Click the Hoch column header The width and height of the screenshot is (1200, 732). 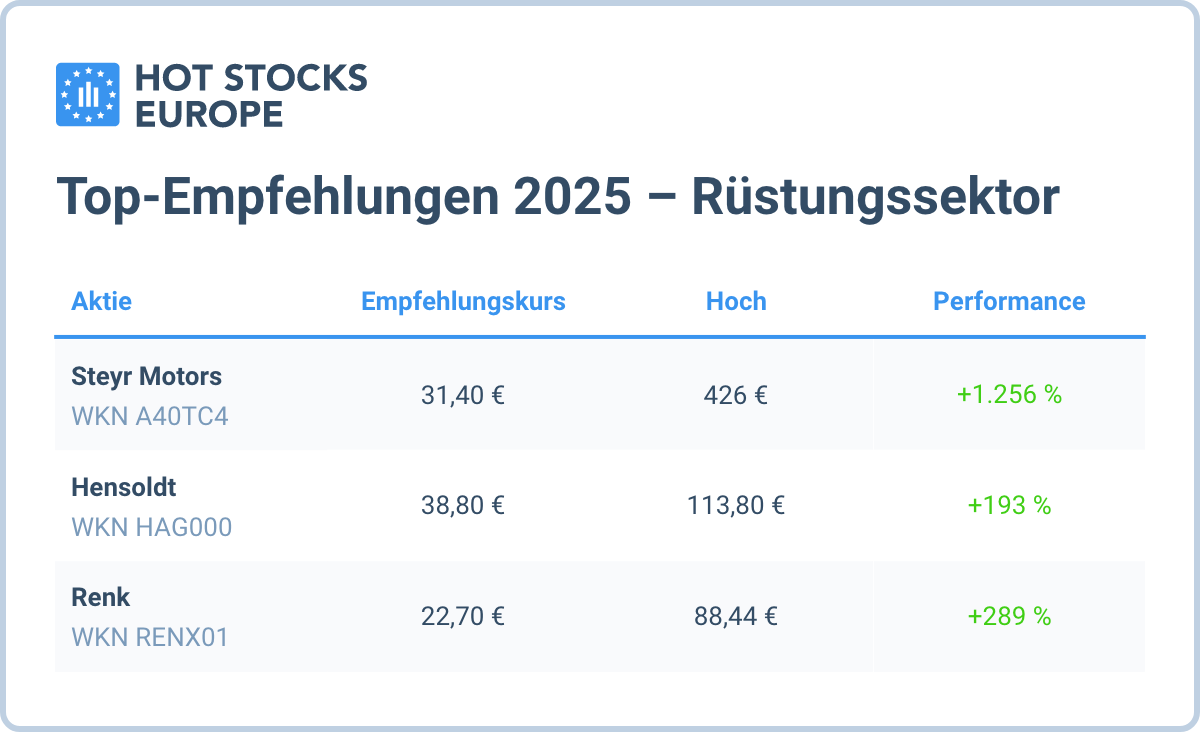click(x=736, y=301)
